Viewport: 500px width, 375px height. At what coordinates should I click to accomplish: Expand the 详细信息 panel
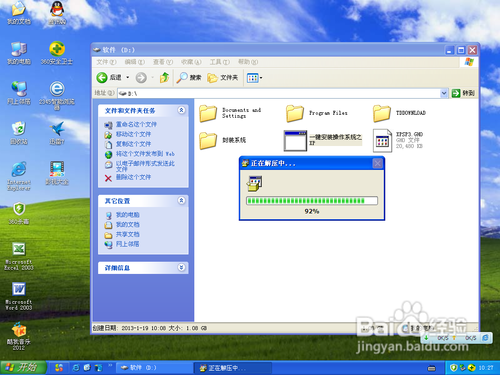click(x=181, y=268)
